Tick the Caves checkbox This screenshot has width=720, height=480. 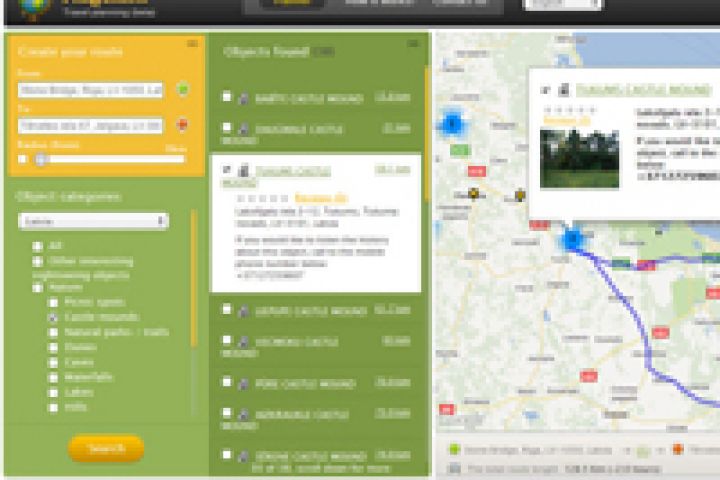click(x=53, y=362)
